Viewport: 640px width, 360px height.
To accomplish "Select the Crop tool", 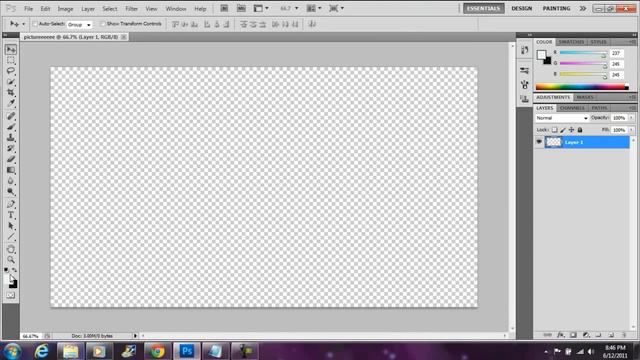I will (x=11, y=92).
